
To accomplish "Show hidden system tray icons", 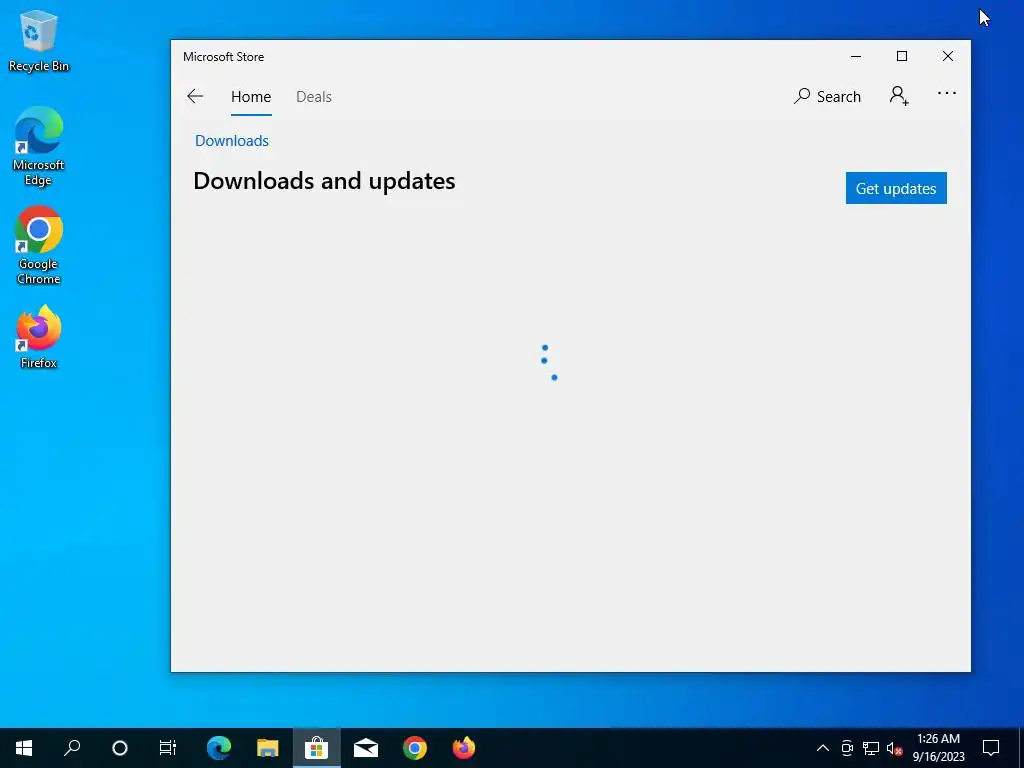I will 823,748.
